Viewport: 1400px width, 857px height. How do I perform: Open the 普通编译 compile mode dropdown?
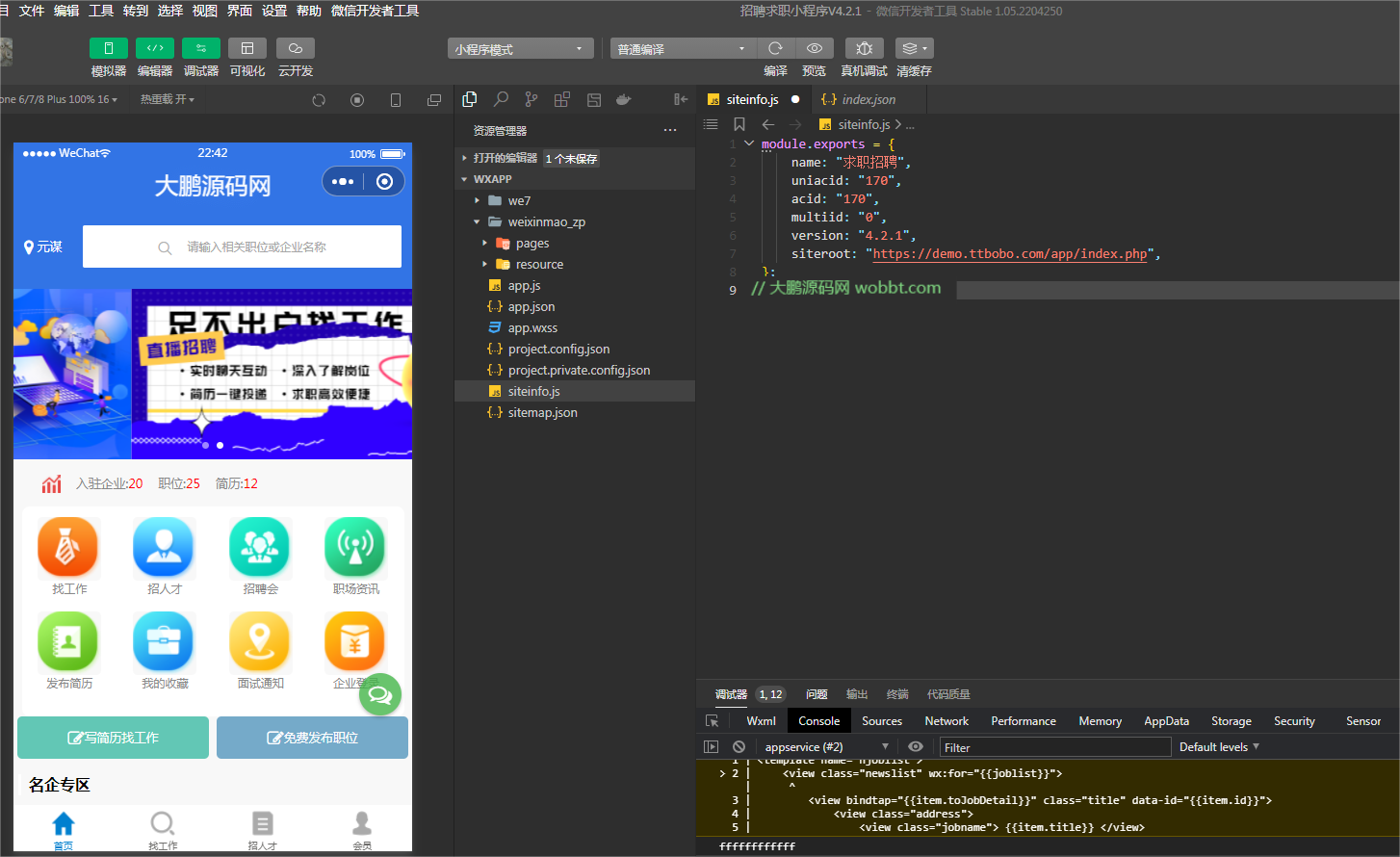pos(683,49)
